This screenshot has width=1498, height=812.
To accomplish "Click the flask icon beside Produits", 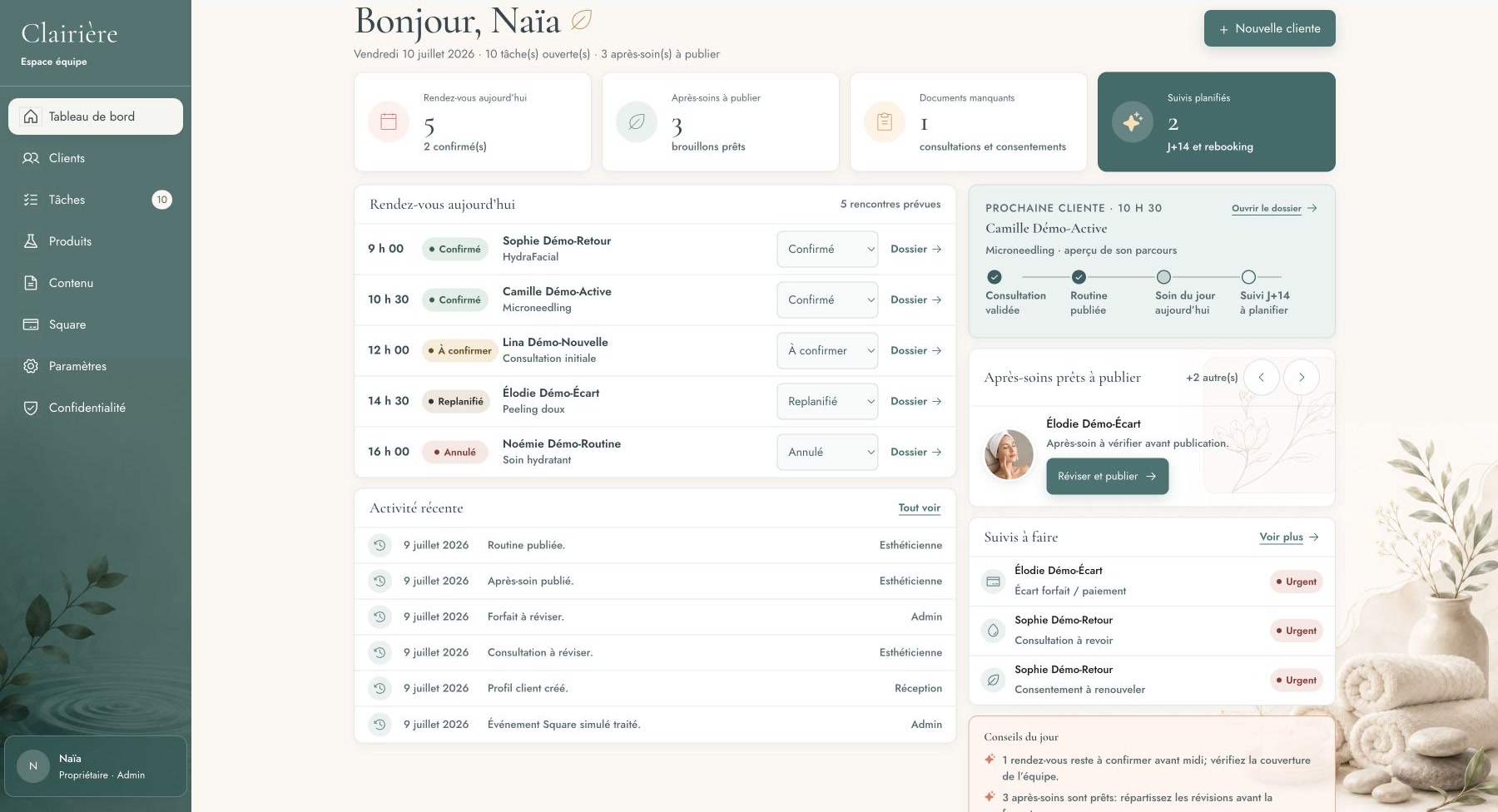I will [x=31, y=241].
